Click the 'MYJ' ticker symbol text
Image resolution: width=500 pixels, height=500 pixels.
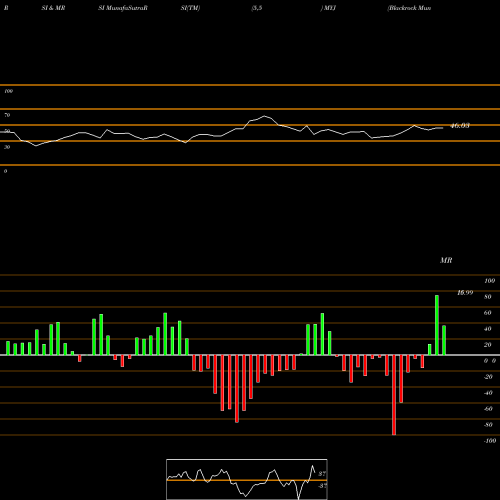pyautogui.click(x=330, y=8)
